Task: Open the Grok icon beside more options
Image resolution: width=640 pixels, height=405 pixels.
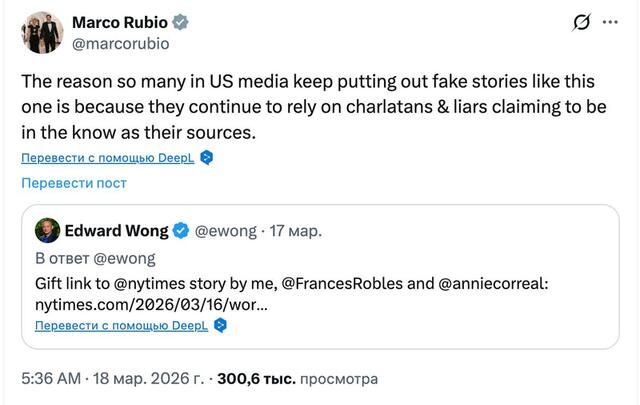Action: click(x=579, y=22)
